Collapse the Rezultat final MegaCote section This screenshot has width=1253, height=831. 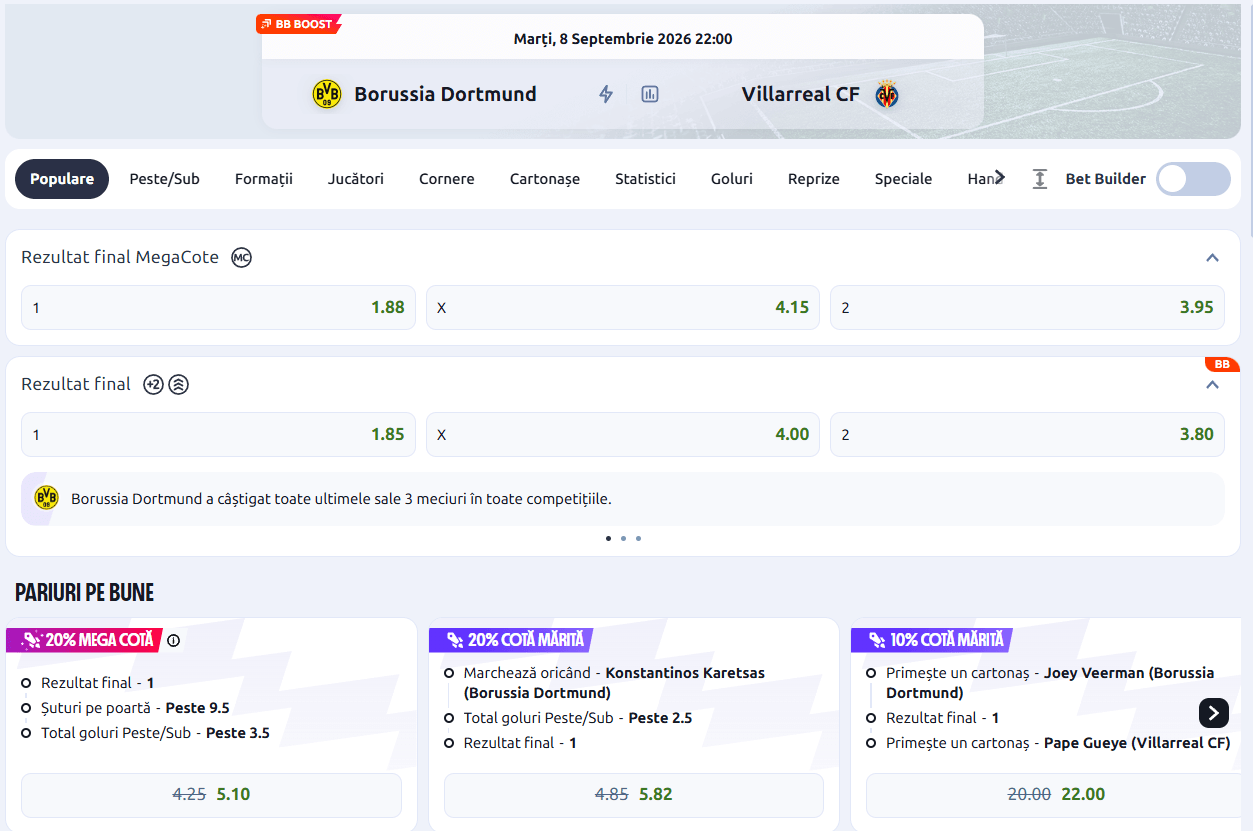(x=1213, y=258)
